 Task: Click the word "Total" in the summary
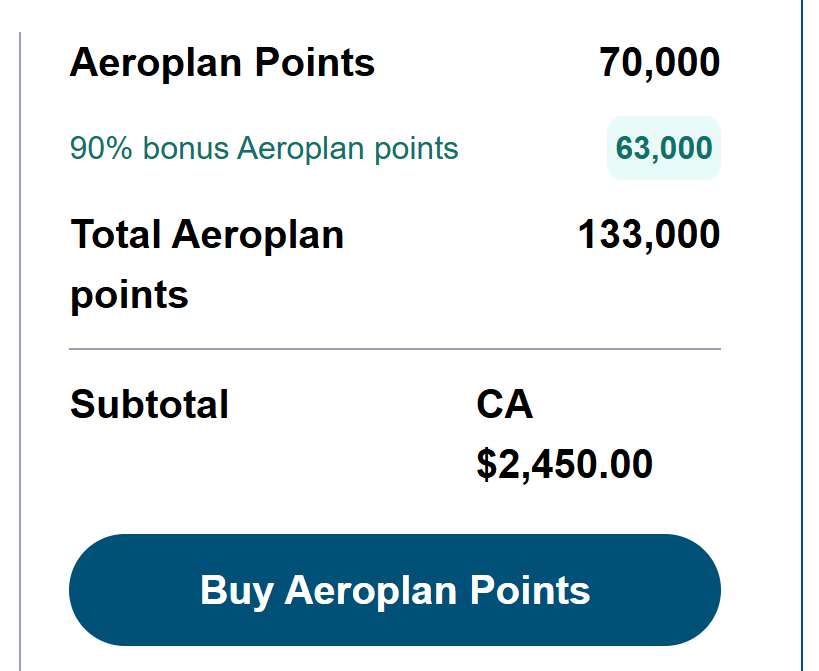[116, 235]
